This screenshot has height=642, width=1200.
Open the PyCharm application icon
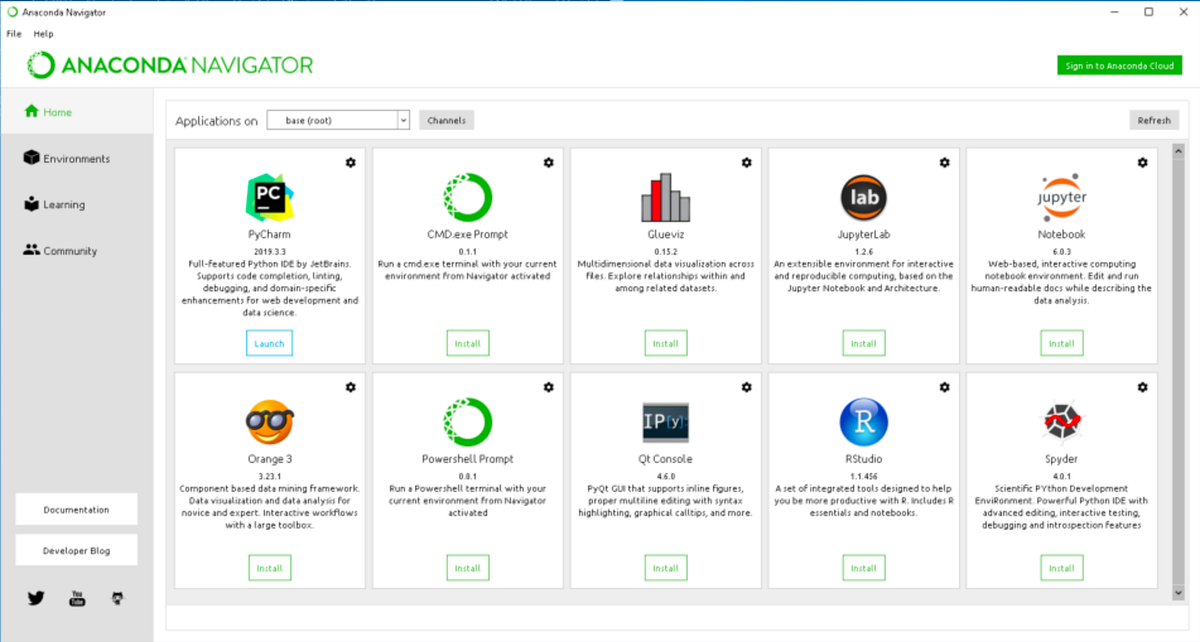[x=269, y=197]
